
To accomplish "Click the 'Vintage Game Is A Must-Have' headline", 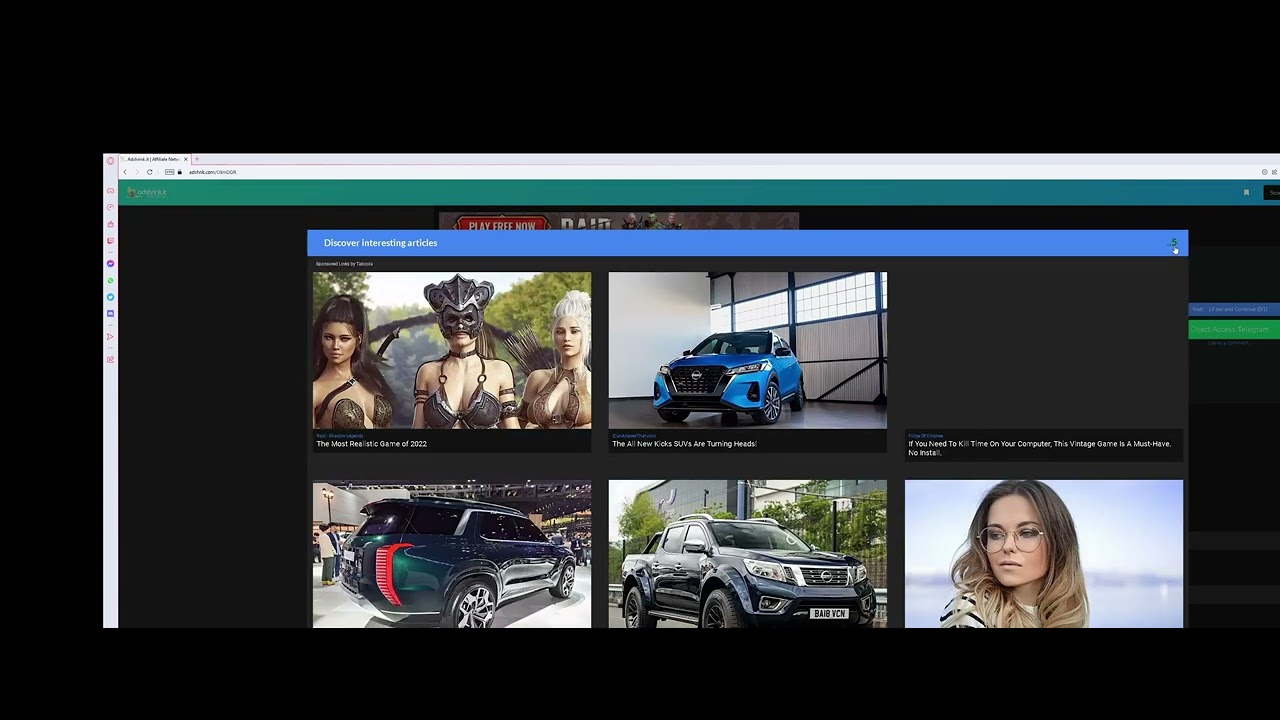I will (x=1039, y=448).
